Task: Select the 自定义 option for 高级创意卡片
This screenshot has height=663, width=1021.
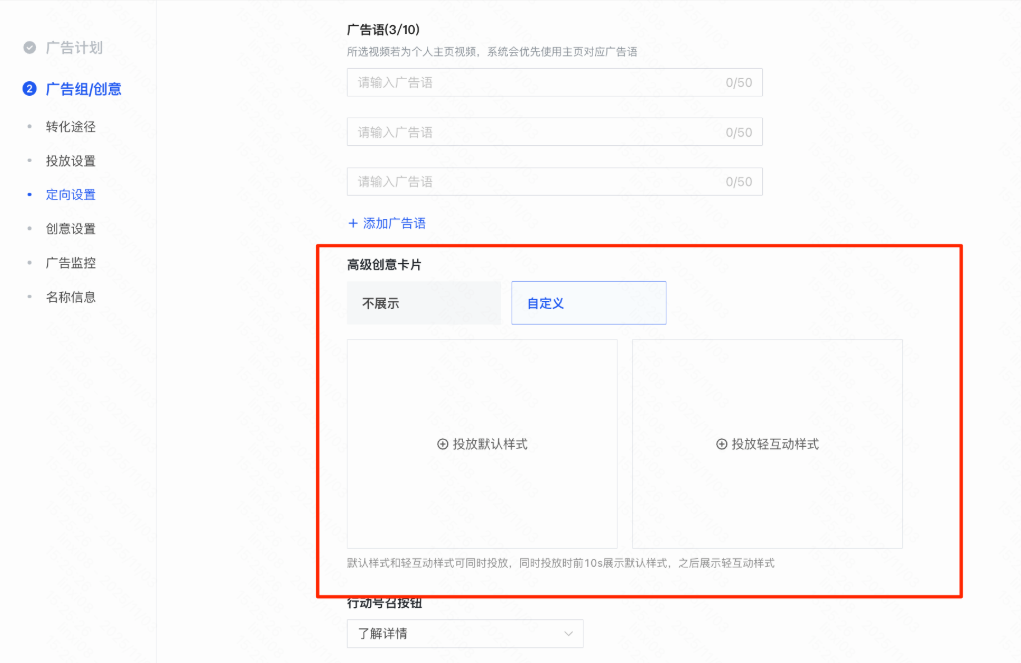Action: click(x=588, y=302)
